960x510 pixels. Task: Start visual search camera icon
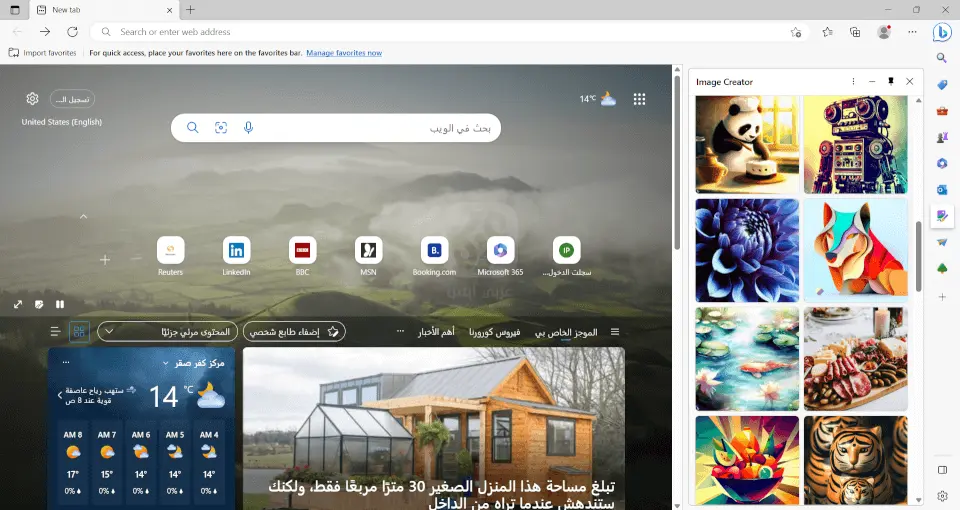tap(221, 127)
